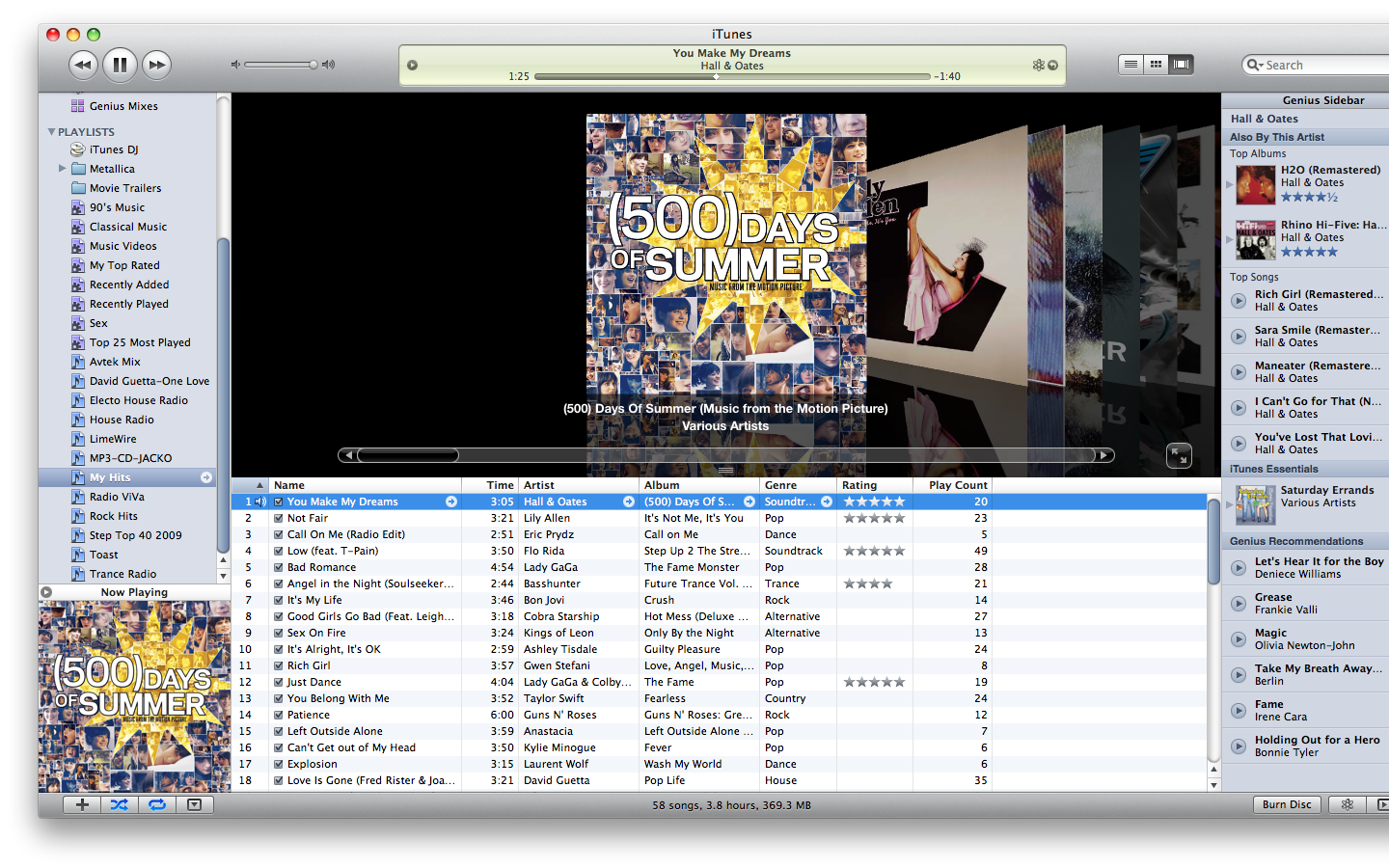The image size is (1389, 868).
Task: Click the Now Playing artwork toggle arrow
Action: [45, 591]
